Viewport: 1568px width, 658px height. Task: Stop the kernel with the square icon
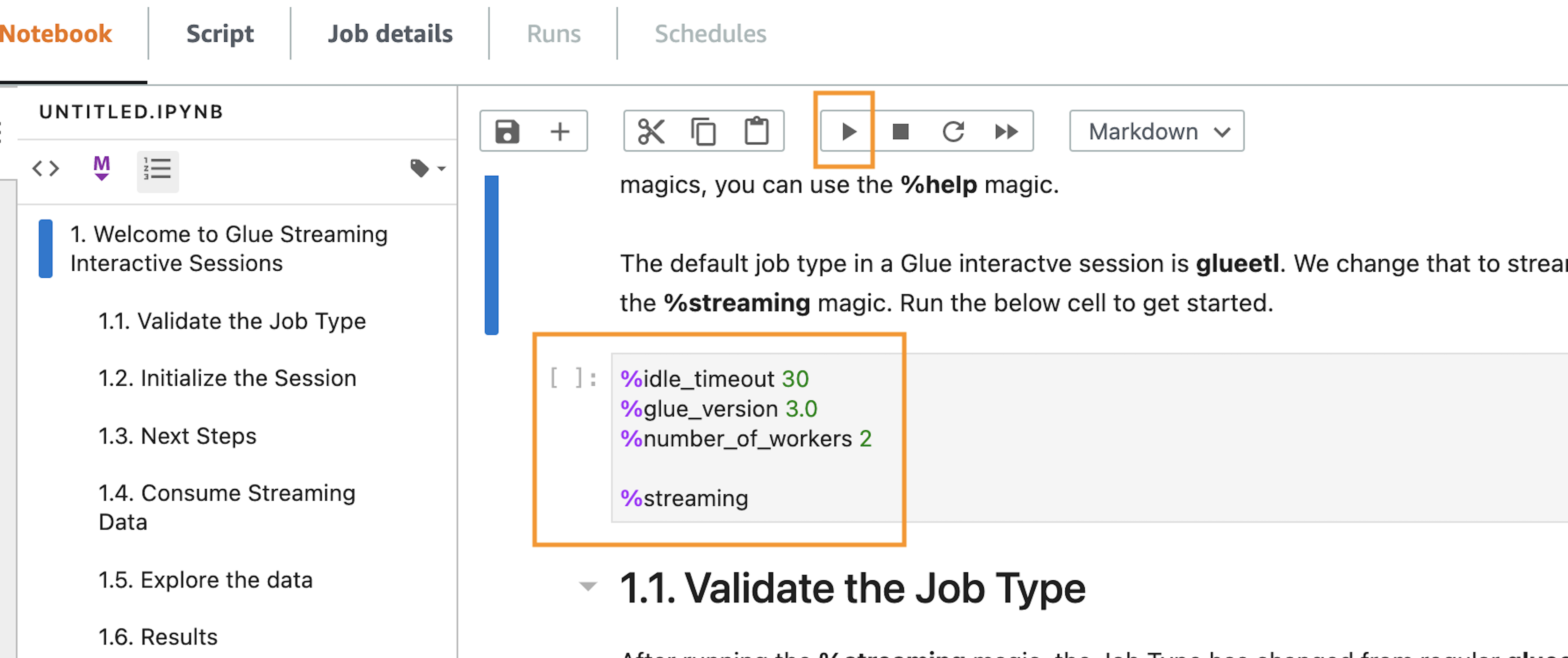coord(900,131)
